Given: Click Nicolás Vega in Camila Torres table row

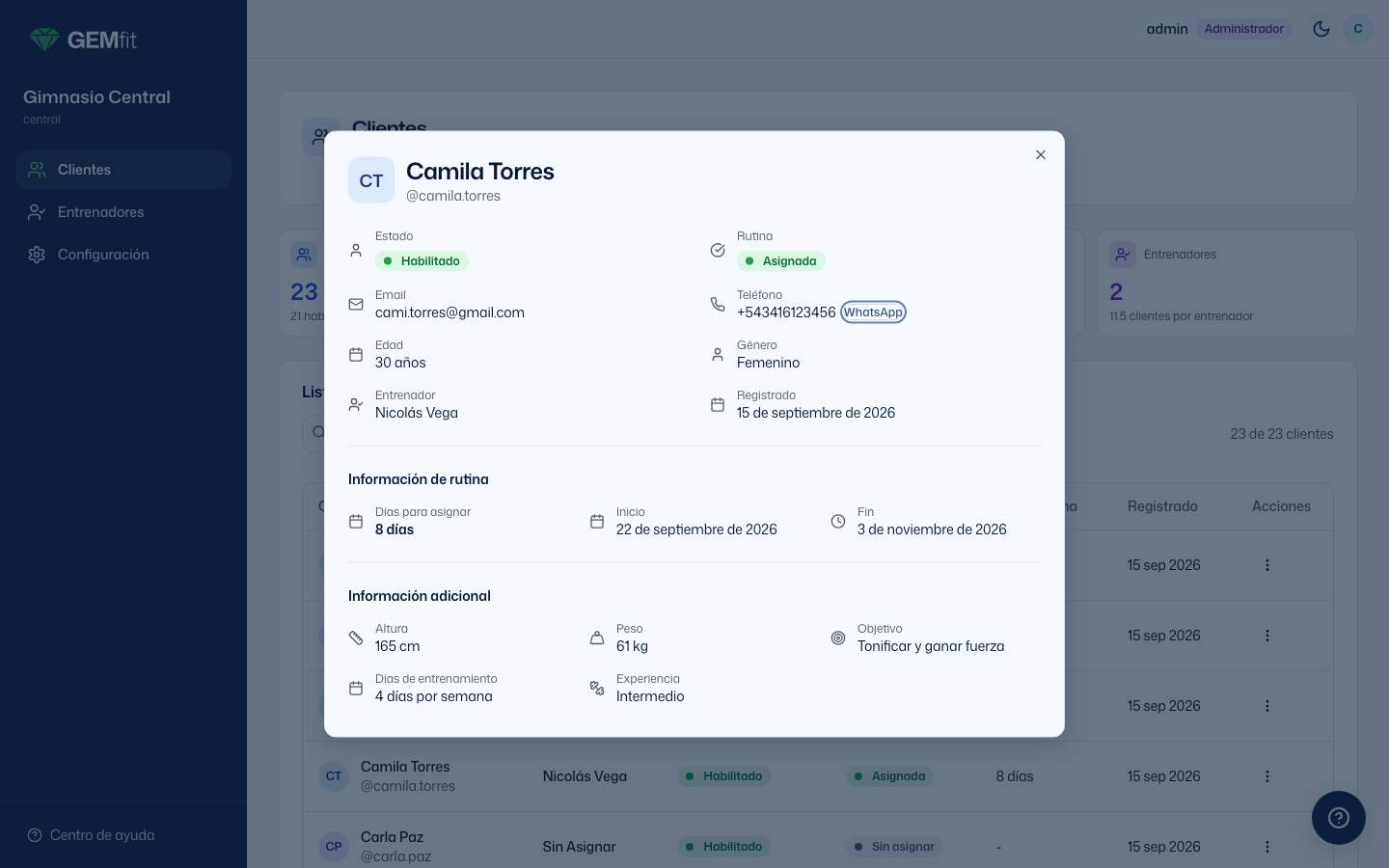Looking at the screenshot, I should [585, 776].
